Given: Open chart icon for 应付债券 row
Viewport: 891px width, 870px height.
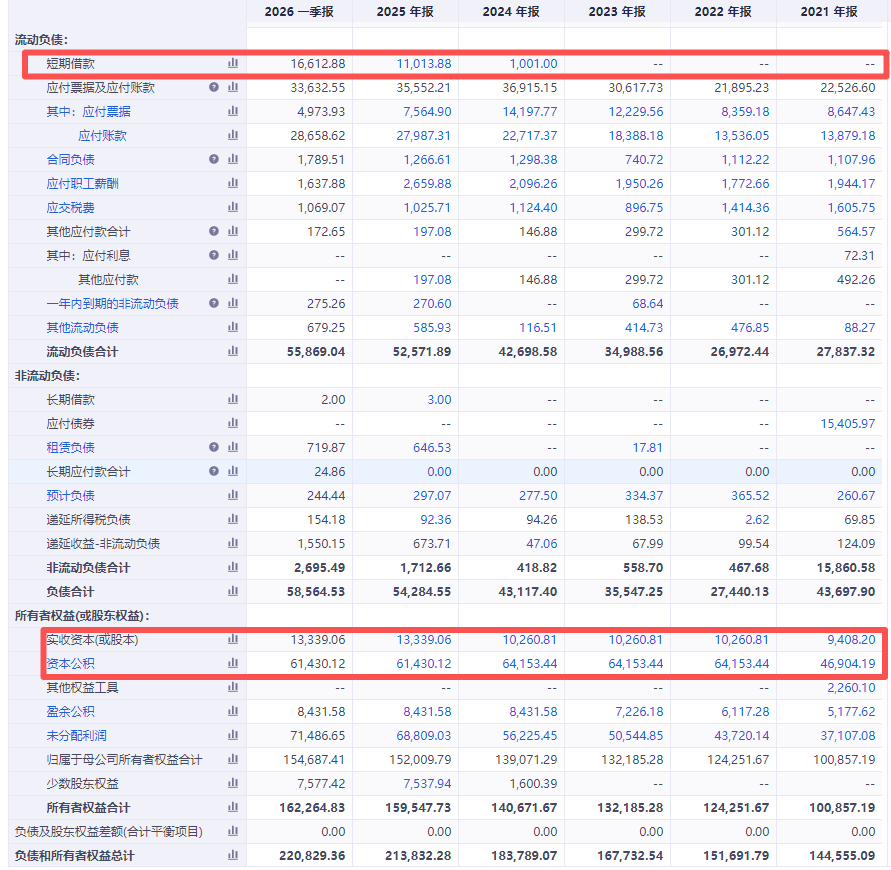Looking at the screenshot, I should tap(232, 423).
